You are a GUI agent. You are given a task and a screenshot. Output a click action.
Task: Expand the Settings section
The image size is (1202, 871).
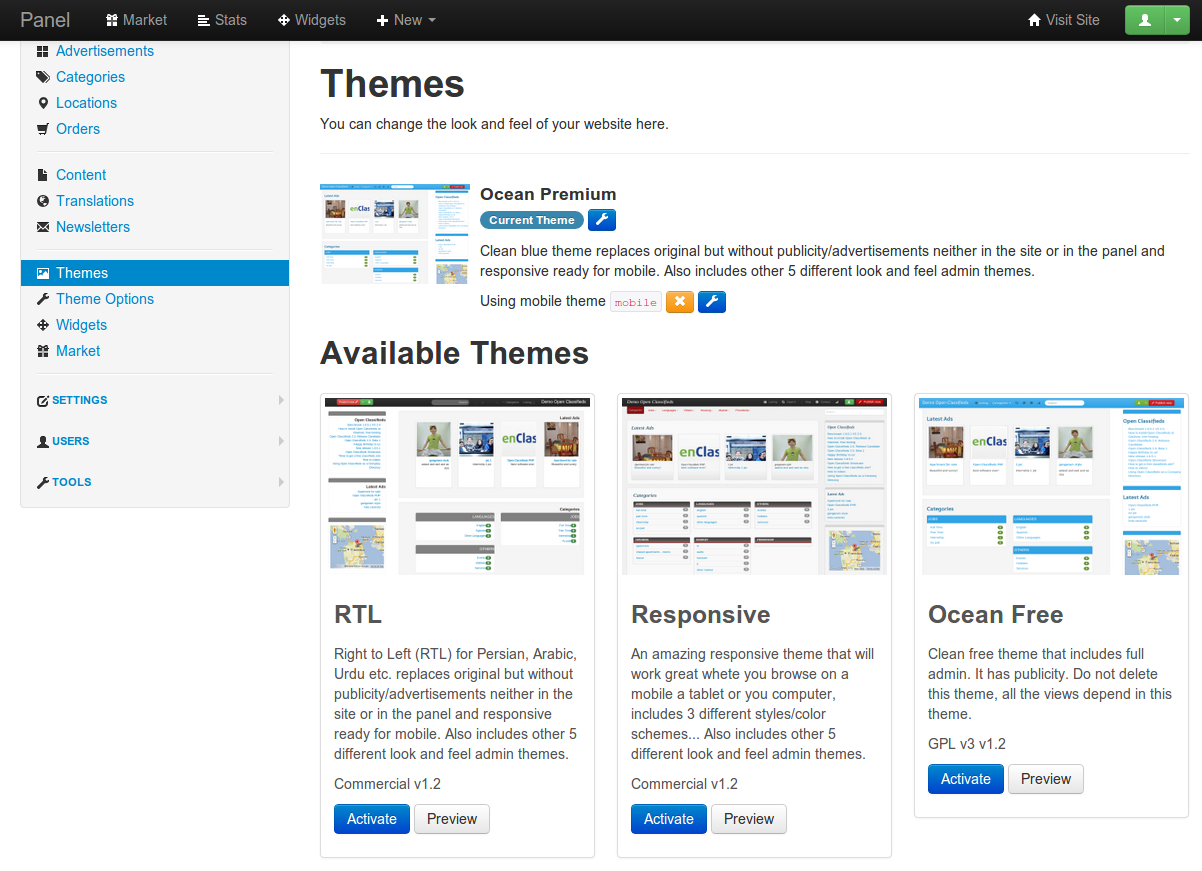(80, 400)
